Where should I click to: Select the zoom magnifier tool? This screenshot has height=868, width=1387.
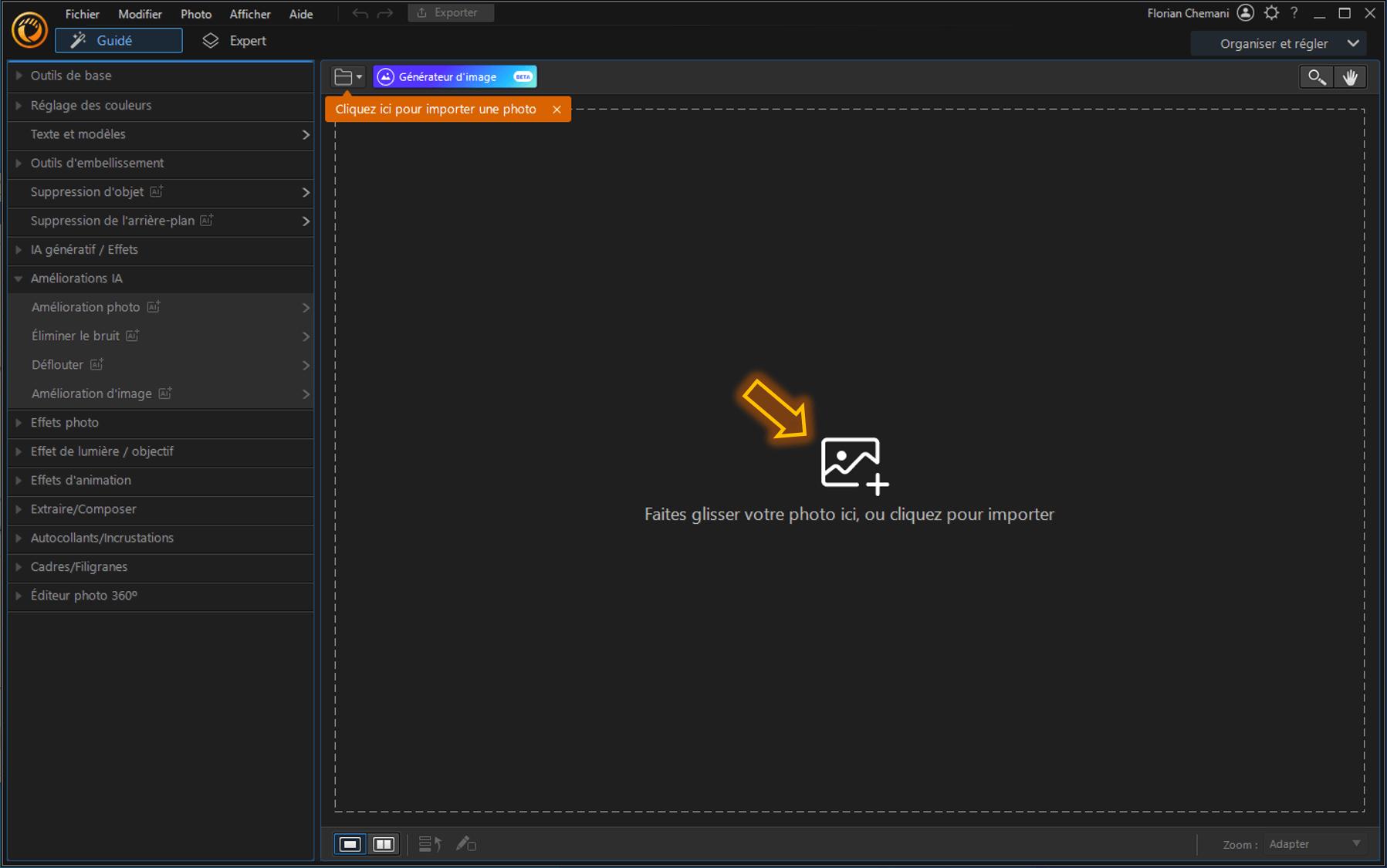(x=1317, y=77)
